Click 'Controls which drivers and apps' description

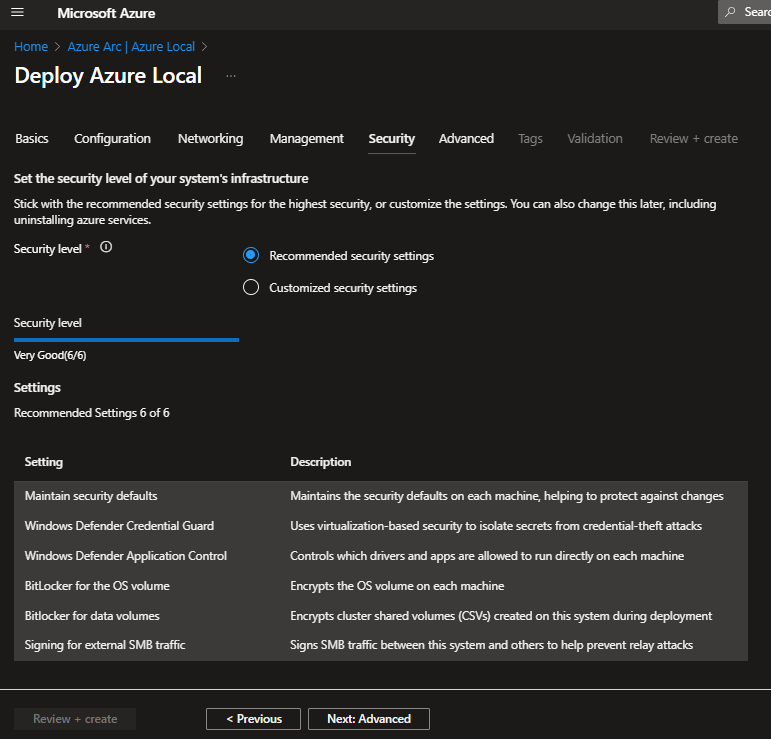tap(487, 556)
